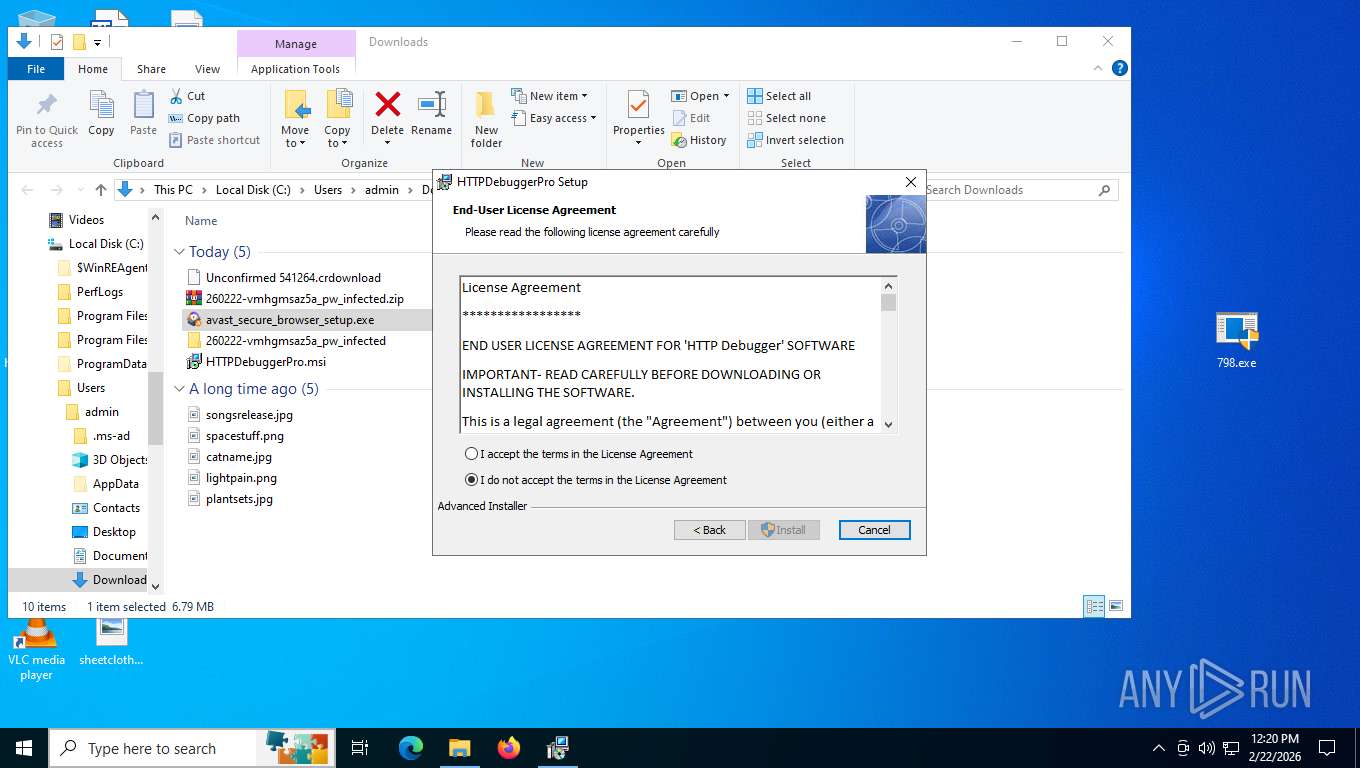Click the Cut scissors icon
1360x768 pixels.
coord(175,96)
